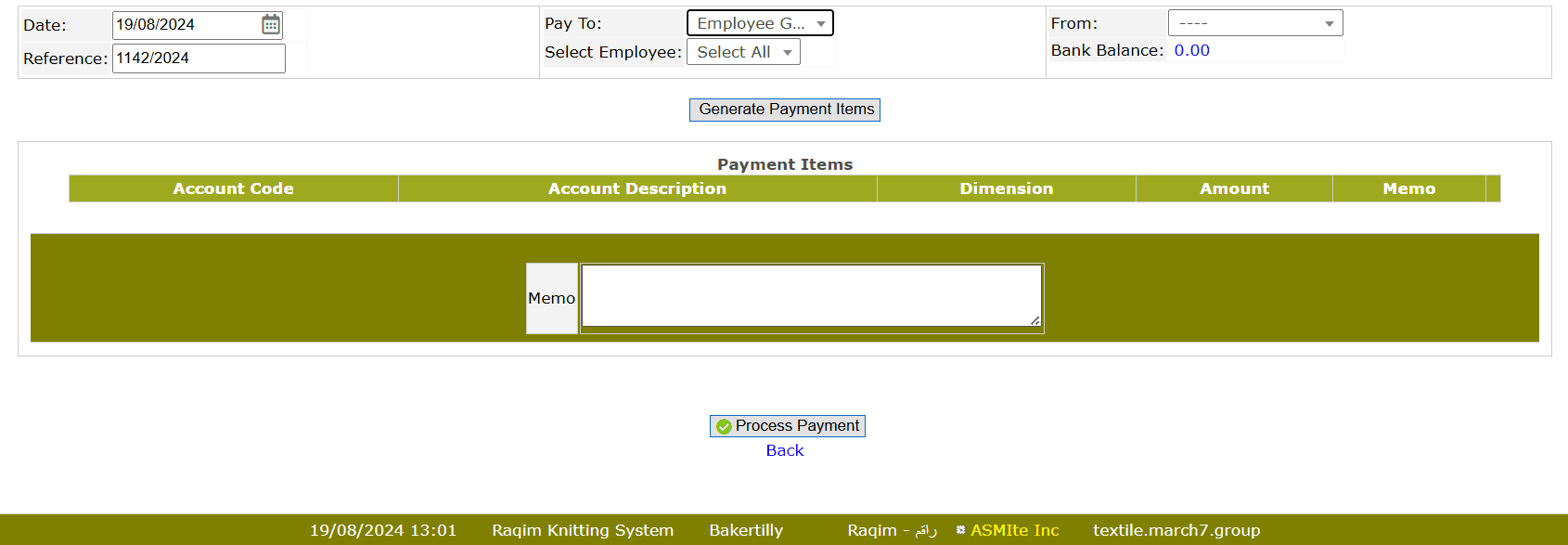This screenshot has width=1568, height=545.
Task: Open the From bank account dropdown
Action: click(x=1254, y=23)
